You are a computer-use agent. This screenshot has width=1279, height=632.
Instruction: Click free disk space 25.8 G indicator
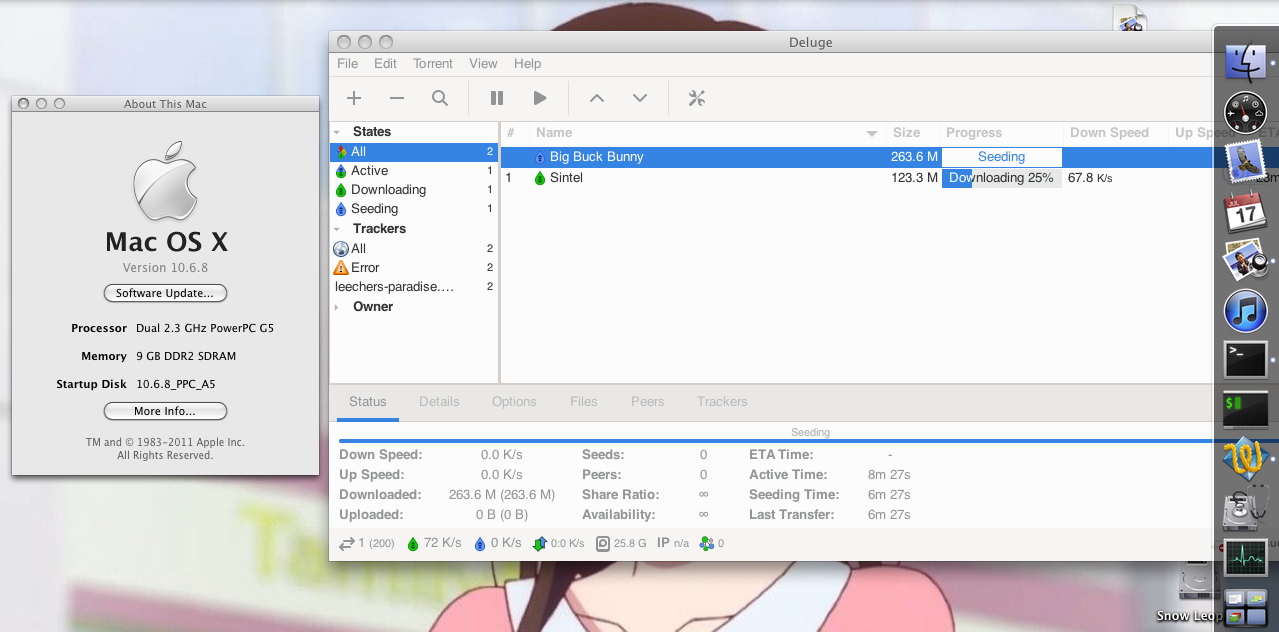pyautogui.click(x=621, y=543)
